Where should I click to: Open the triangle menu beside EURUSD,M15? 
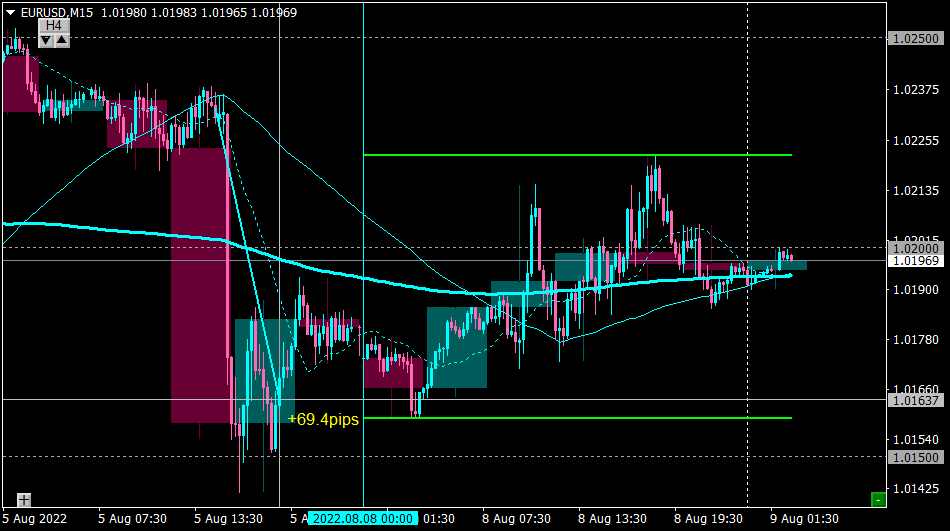tap(10, 12)
